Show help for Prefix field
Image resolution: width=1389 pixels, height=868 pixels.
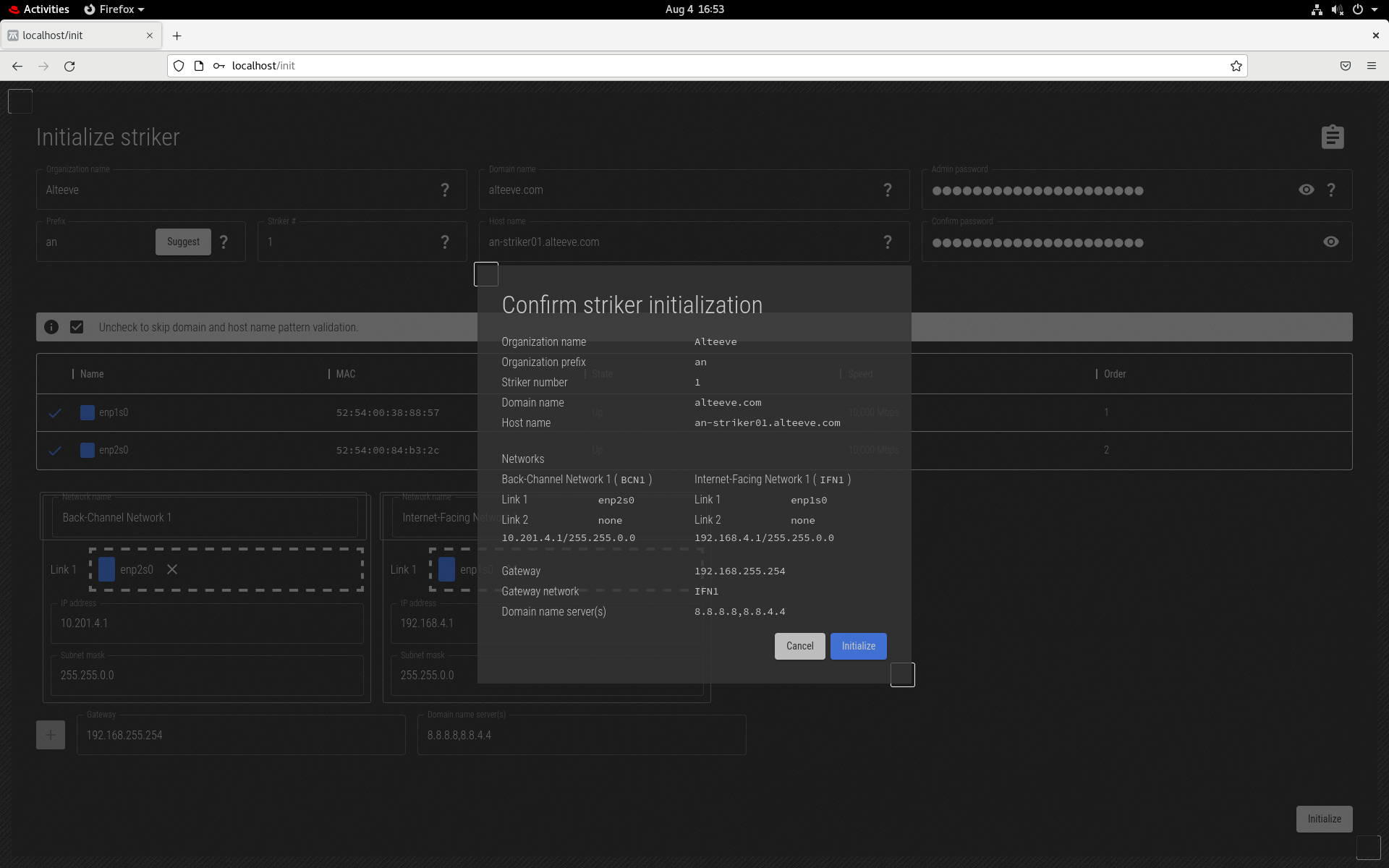[224, 242]
